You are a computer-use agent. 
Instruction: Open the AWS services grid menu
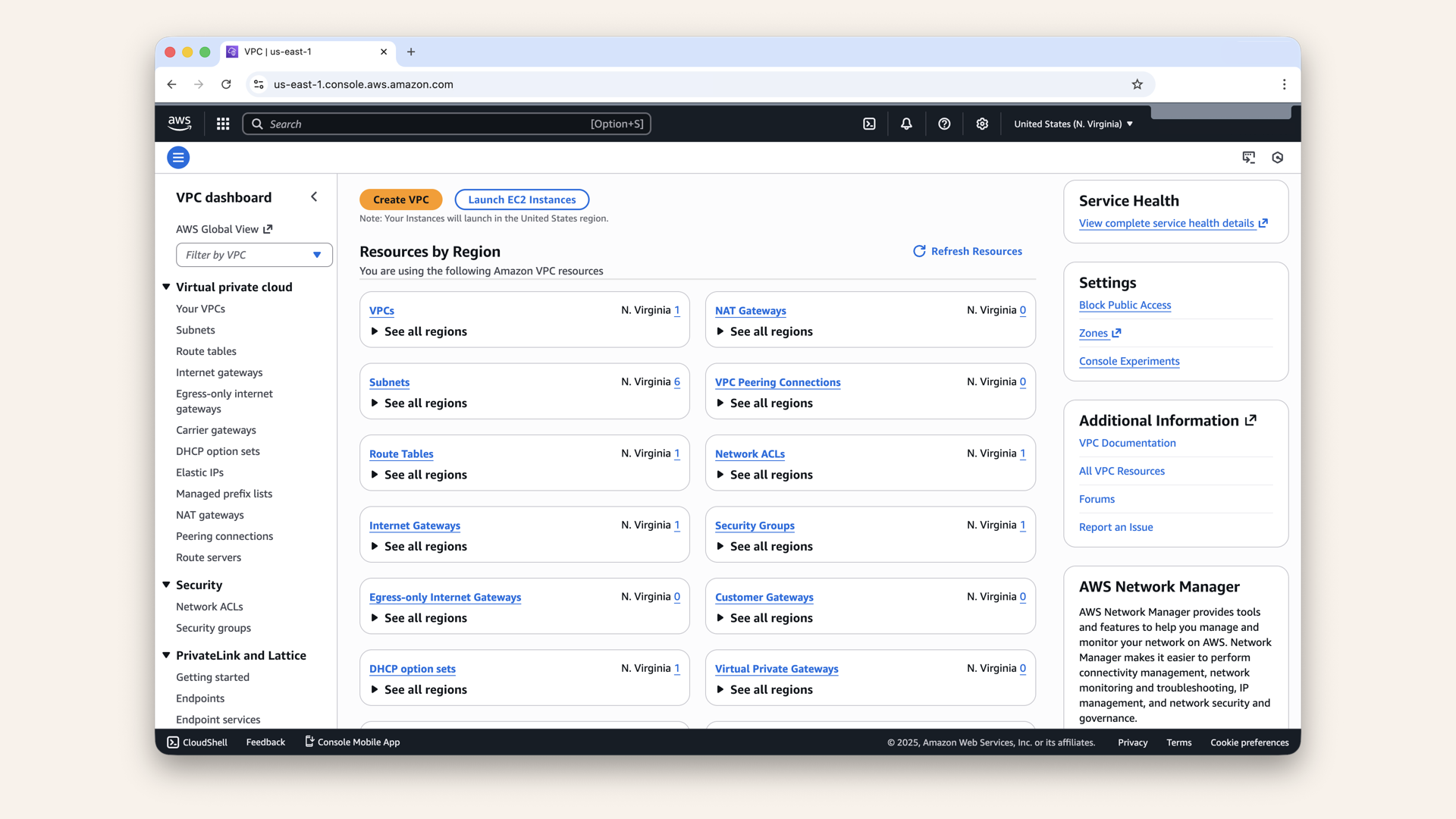(x=222, y=123)
